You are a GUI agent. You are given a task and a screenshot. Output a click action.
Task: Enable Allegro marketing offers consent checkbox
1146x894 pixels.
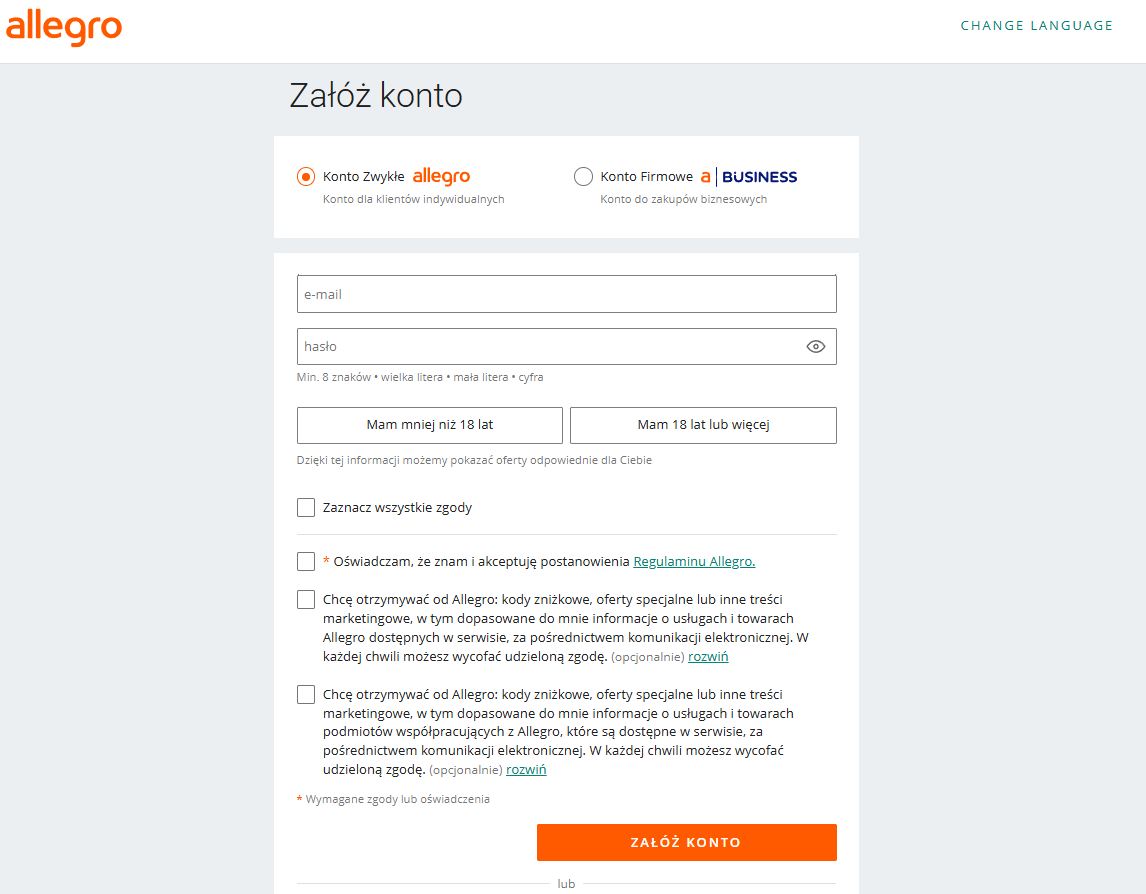[306, 600]
